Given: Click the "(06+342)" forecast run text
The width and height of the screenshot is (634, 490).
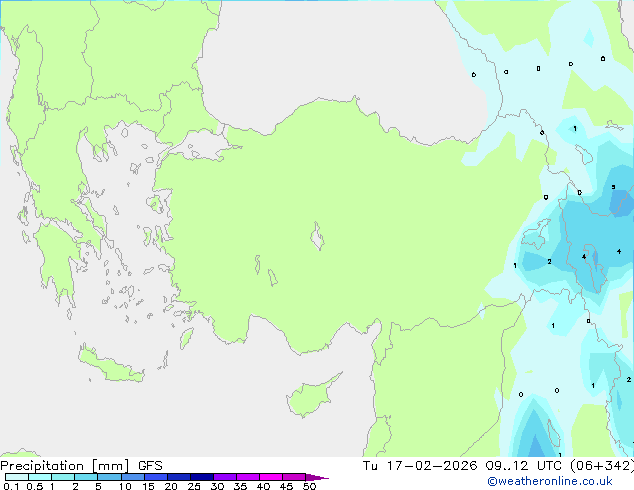Looking at the screenshot, I should (602, 466).
